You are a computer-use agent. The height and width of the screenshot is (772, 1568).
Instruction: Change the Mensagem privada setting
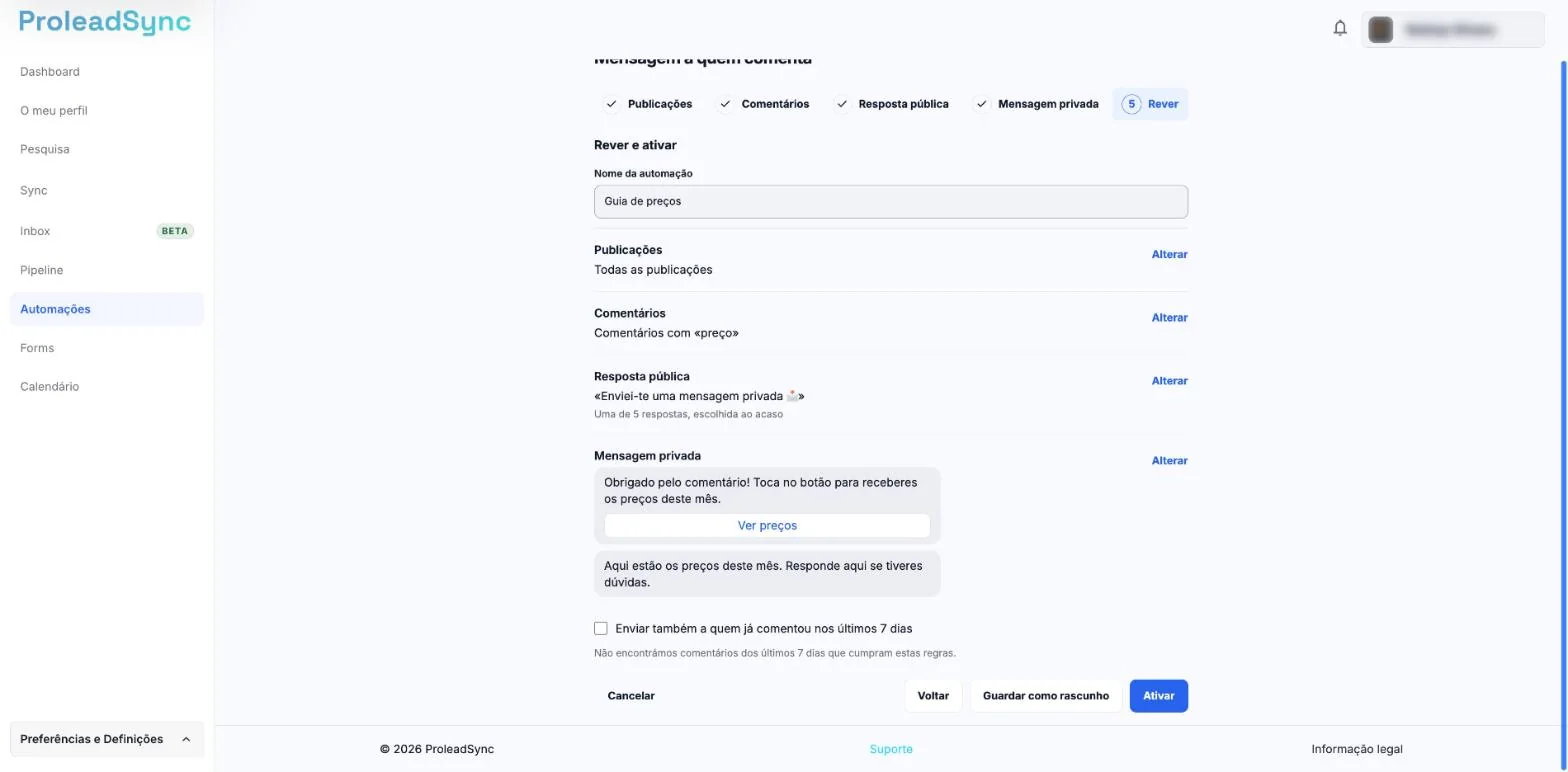[x=1169, y=461]
